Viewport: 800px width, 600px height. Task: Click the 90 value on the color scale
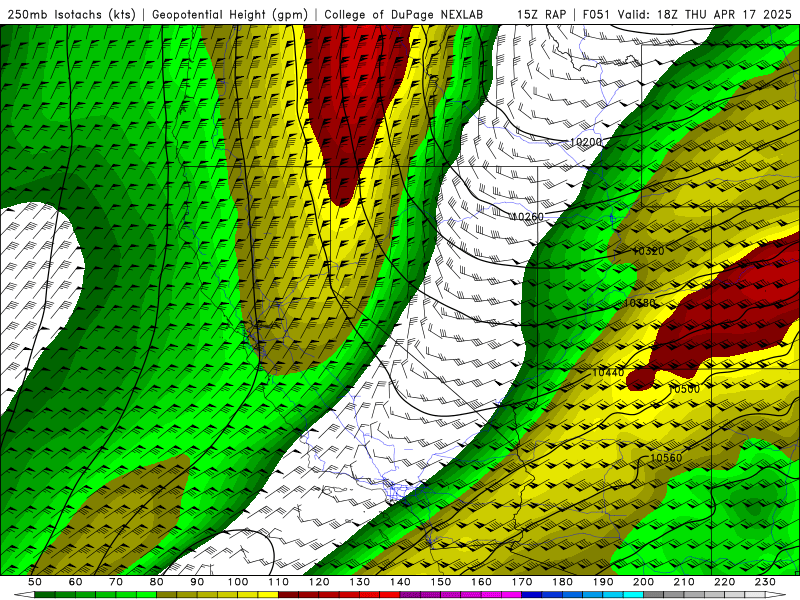(197, 582)
